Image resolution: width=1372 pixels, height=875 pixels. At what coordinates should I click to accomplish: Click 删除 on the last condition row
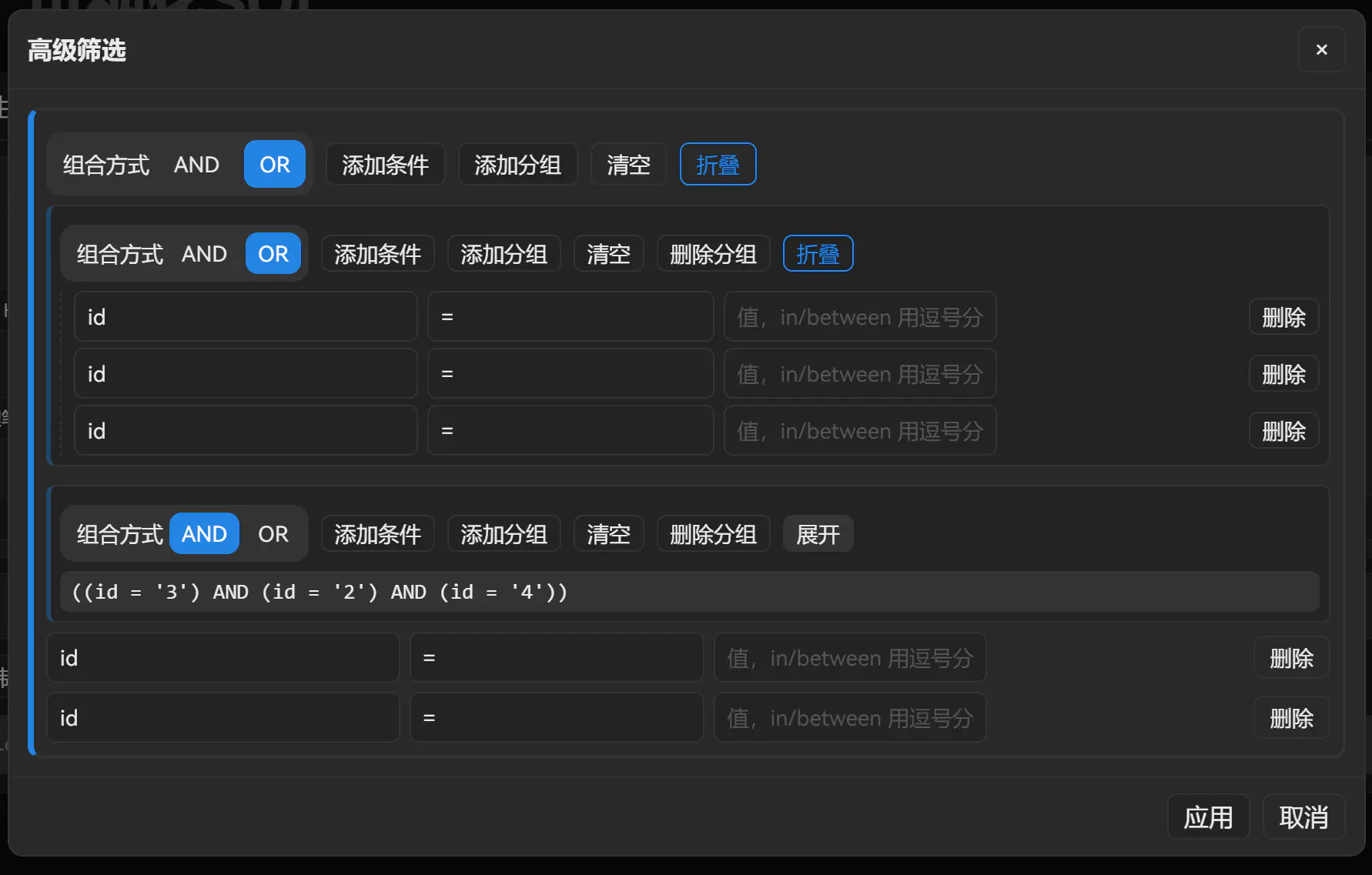click(1291, 718)
